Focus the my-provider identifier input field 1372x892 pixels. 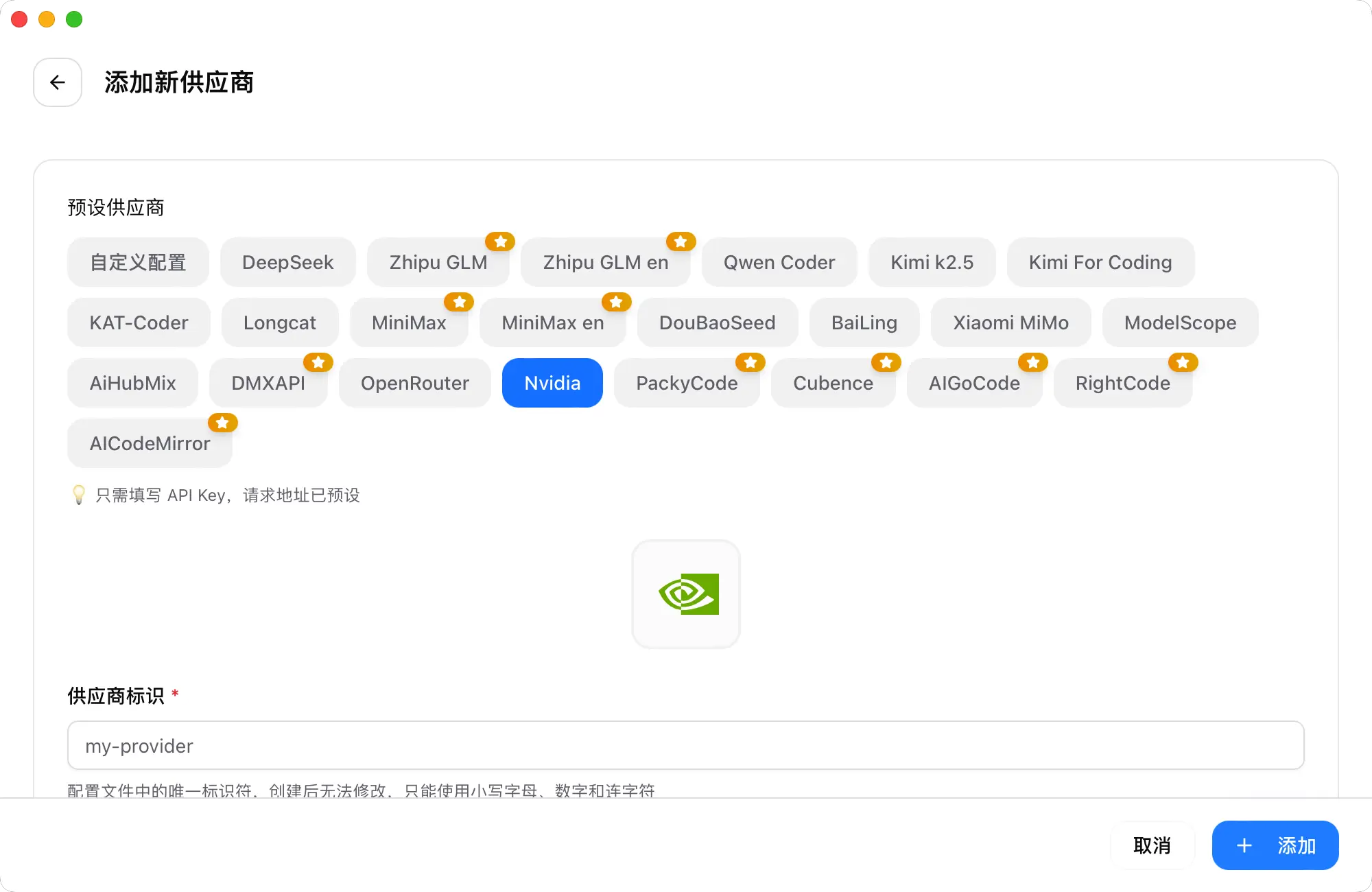point(686,746)
